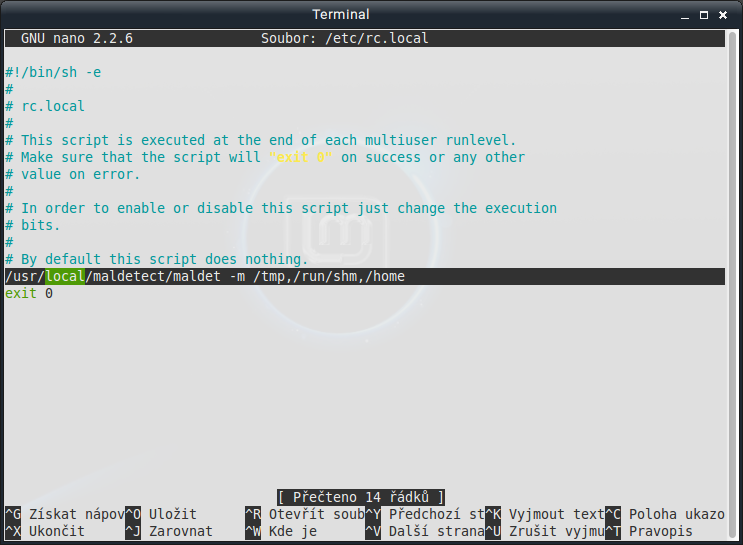743x545 pixels.
Task: Click the ^G Získat nápovědu shortcut
Action: (x=65, y=514)
